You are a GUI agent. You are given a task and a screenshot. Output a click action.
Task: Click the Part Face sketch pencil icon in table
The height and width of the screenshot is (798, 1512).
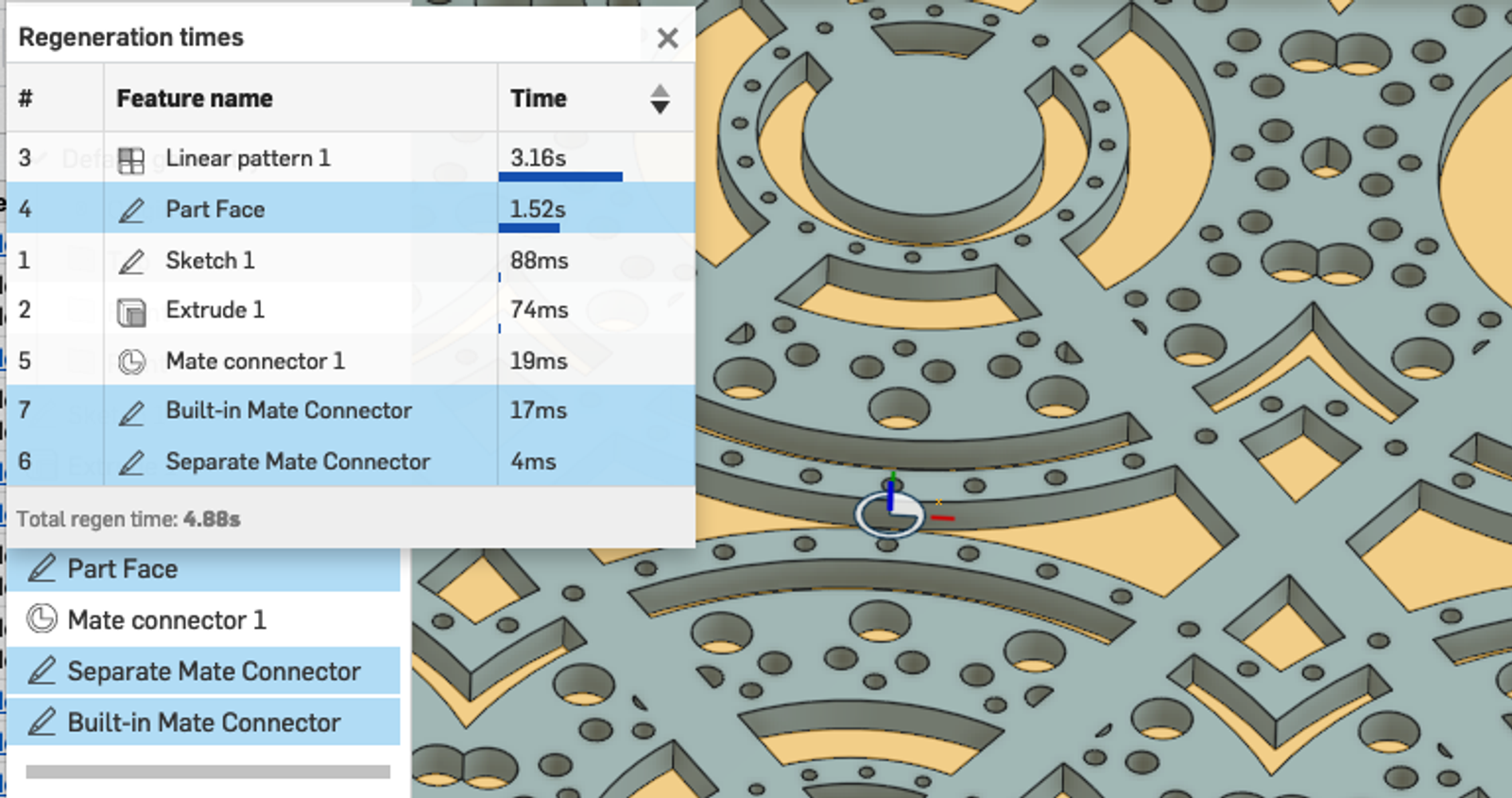click(x=131, y=210)
